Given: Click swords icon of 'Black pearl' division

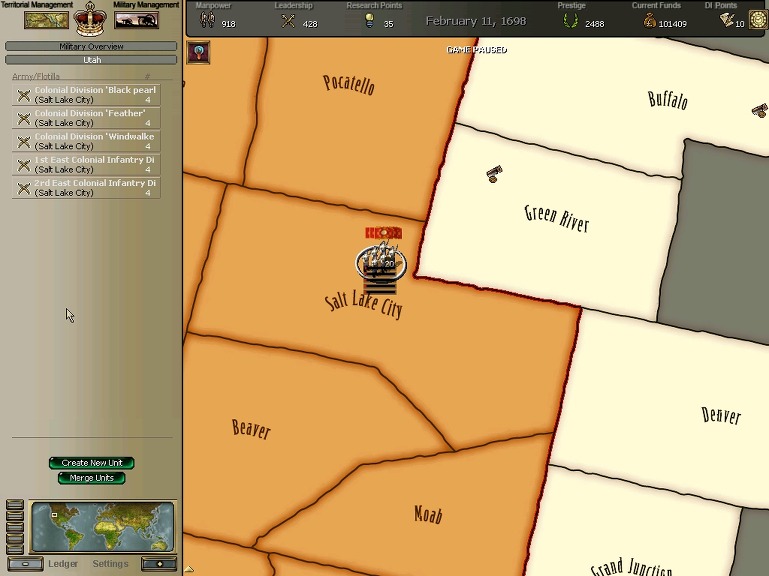Looking at the screenshot, I should [x=24, y=95].
